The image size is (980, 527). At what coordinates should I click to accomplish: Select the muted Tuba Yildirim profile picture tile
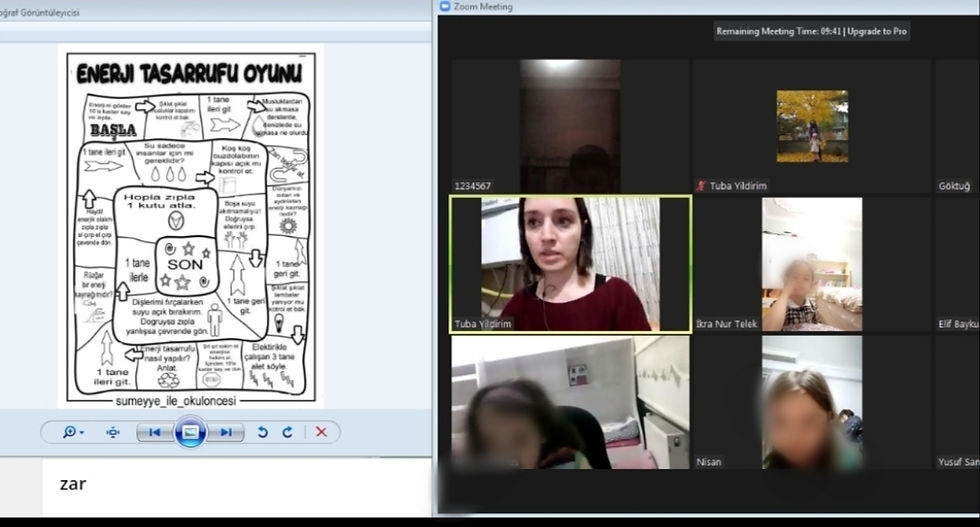point(812,126)
